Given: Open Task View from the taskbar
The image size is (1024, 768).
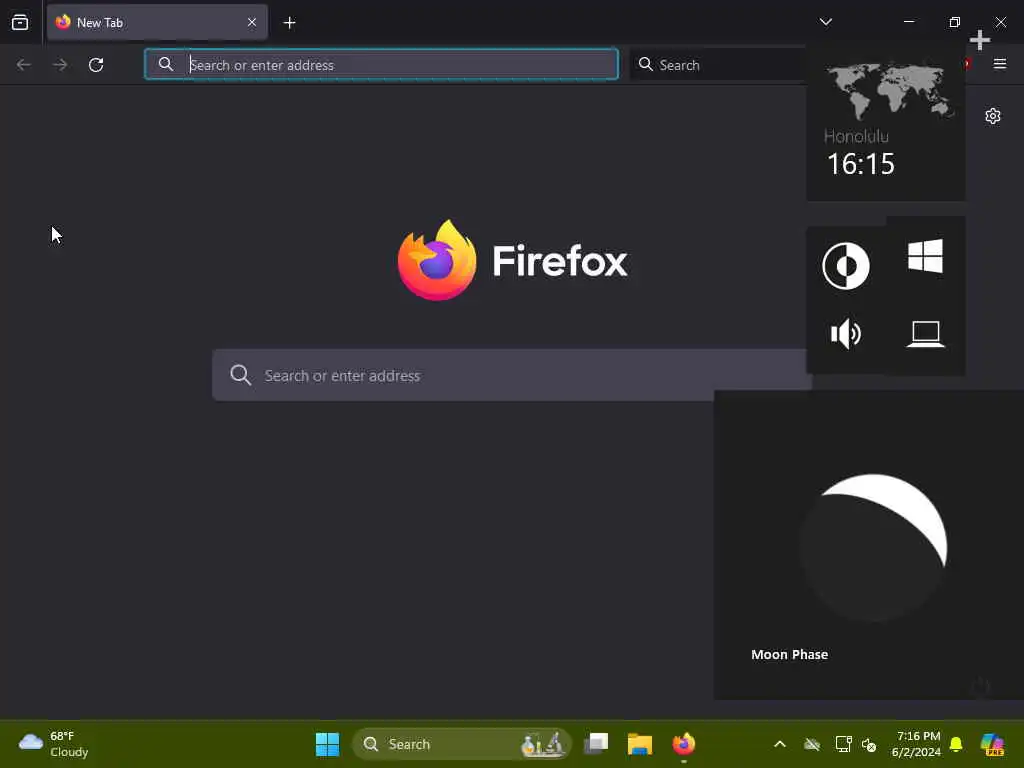Looking at the screenshot, I should pos(596,744).
